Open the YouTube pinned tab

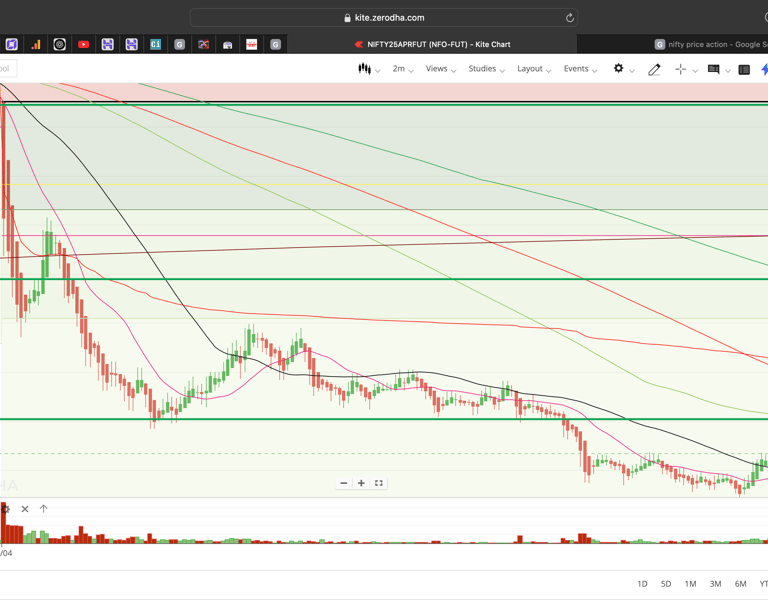[x=84, y=45]
